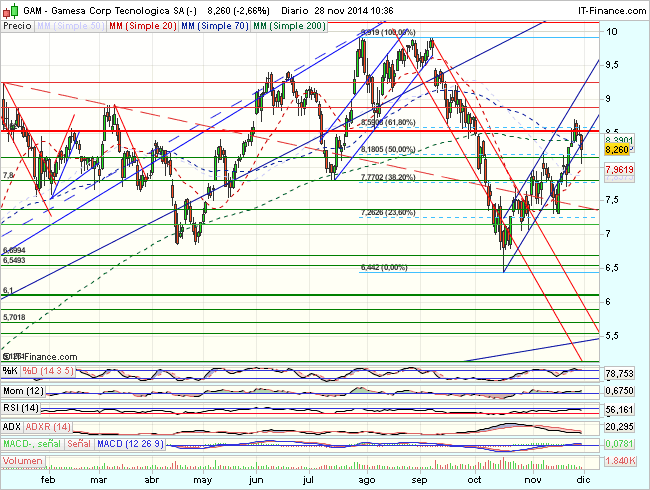Screen dimensions: 650x490
Task: Click the %K stochastic label
Action: tap(10, 371)
